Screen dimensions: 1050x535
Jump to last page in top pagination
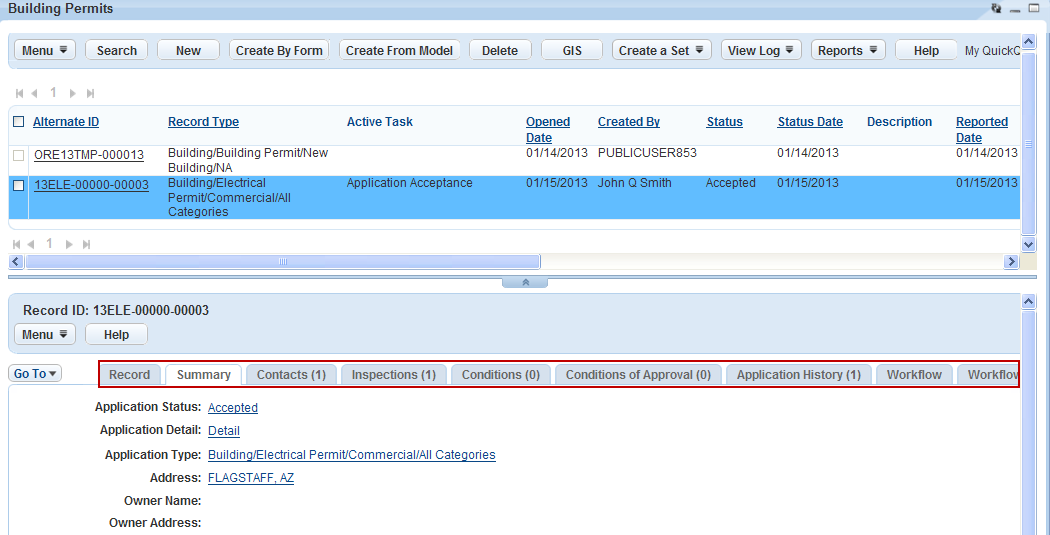(x=90, y=93)
